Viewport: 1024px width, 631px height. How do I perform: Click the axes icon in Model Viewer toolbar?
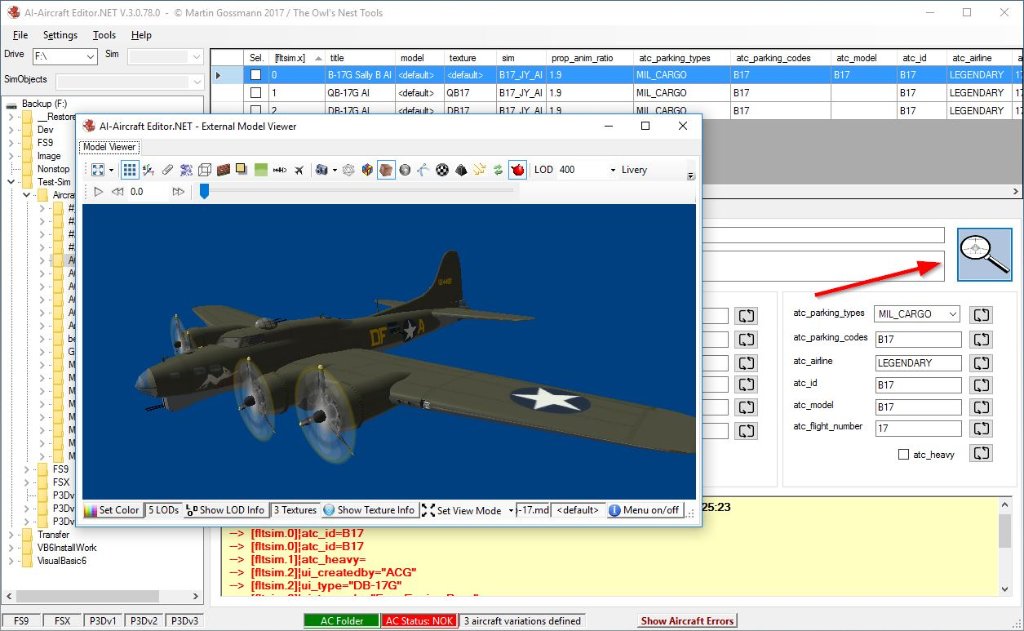148,170
